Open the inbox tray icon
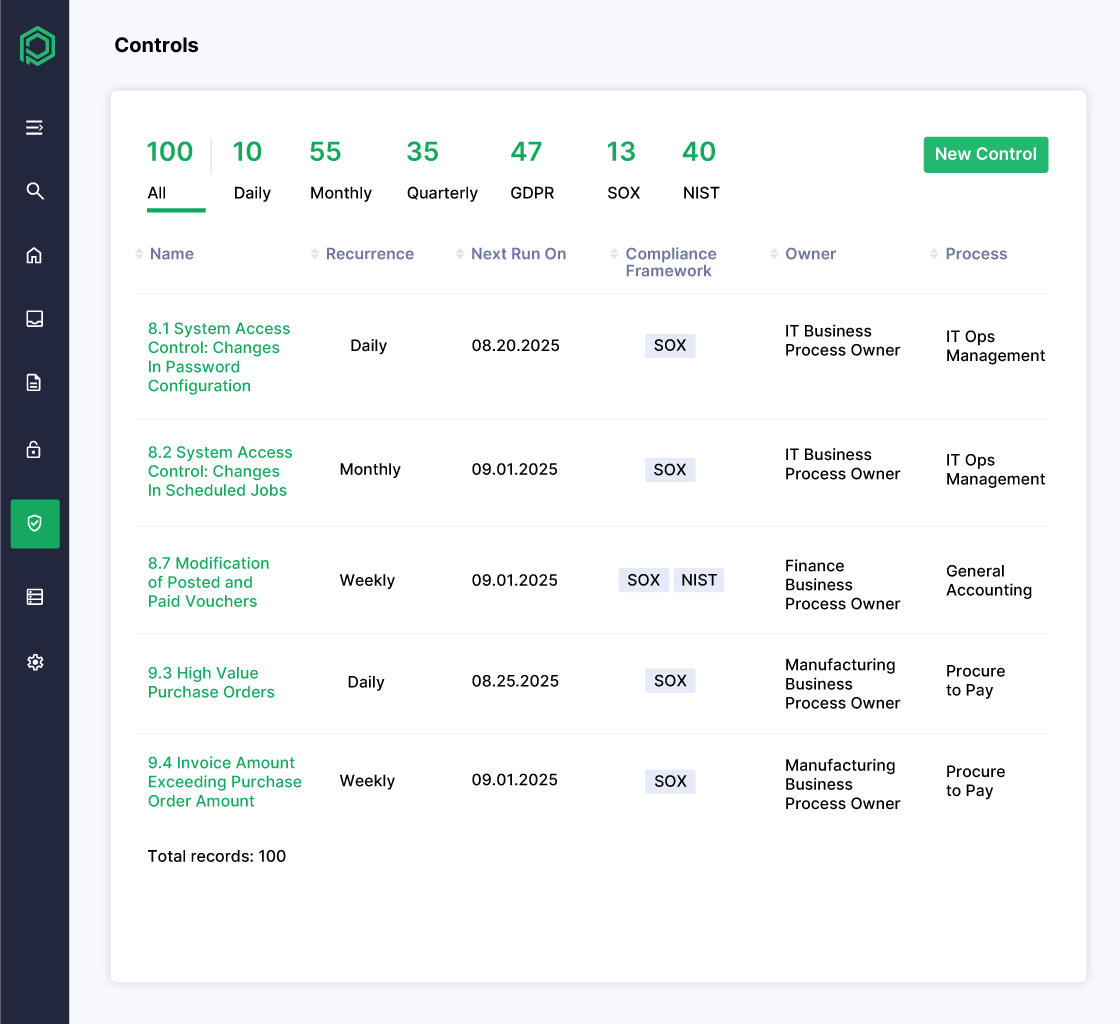 tap(35, 318)
